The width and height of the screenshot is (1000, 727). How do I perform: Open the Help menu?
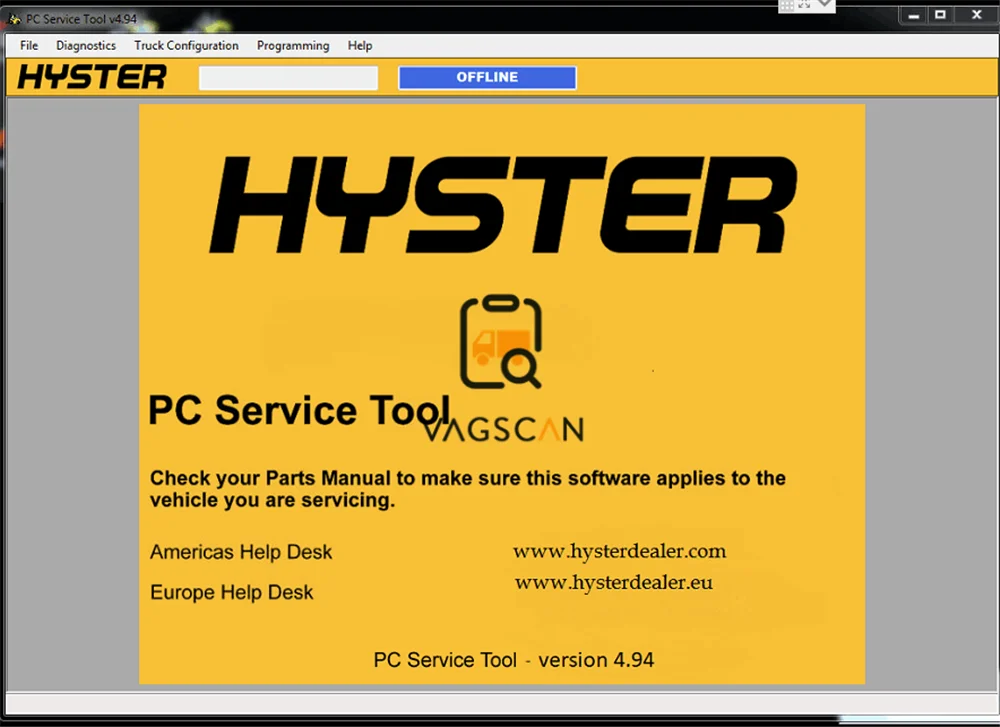pyautogui.click(x=360, y=45)
